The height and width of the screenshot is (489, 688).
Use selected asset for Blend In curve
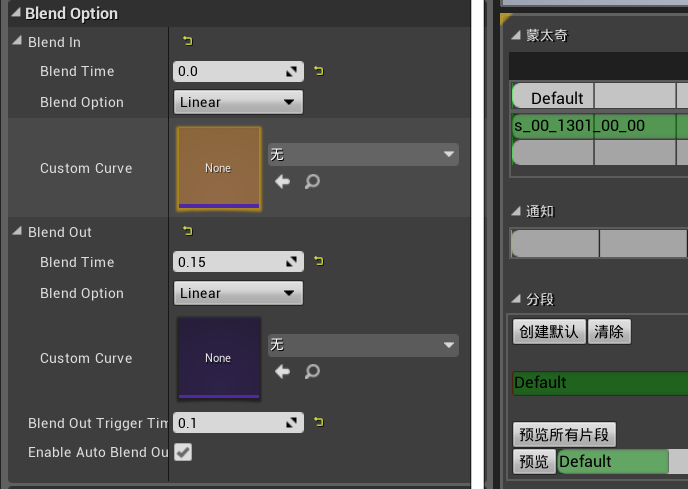(283, 181)
